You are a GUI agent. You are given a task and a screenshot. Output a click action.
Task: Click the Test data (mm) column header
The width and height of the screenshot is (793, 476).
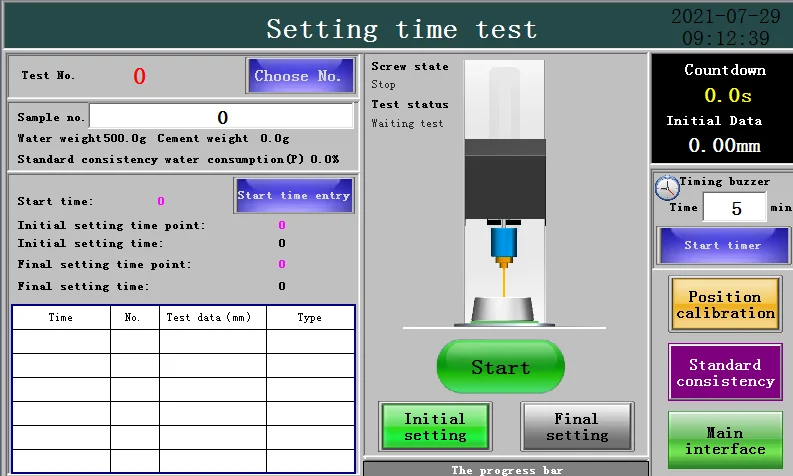click(213, 318)
